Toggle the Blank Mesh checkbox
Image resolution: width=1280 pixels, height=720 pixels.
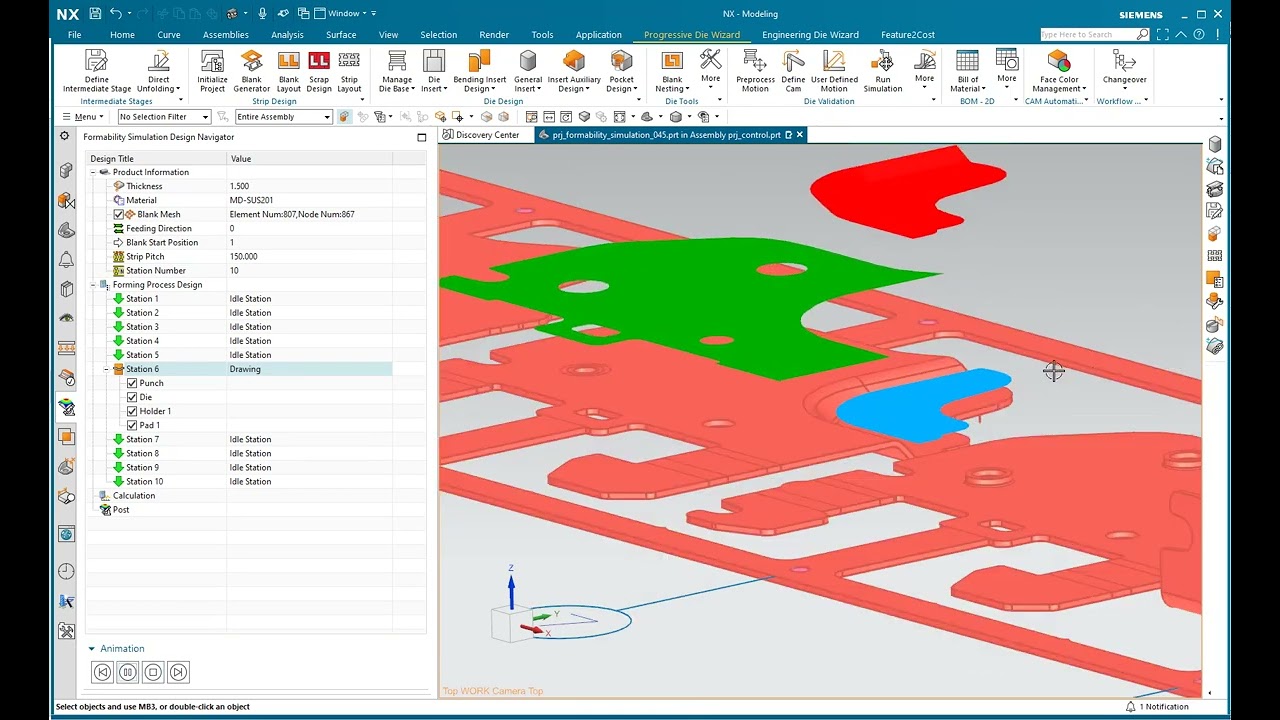point(119,214)
